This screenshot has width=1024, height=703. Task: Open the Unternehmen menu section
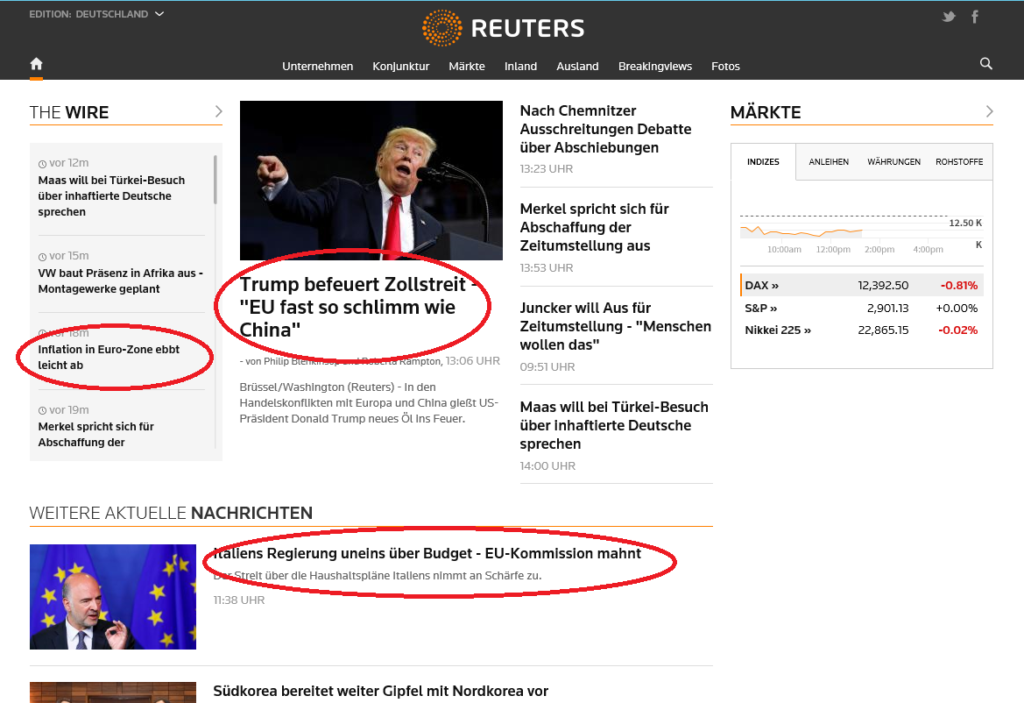coord(317,66)
